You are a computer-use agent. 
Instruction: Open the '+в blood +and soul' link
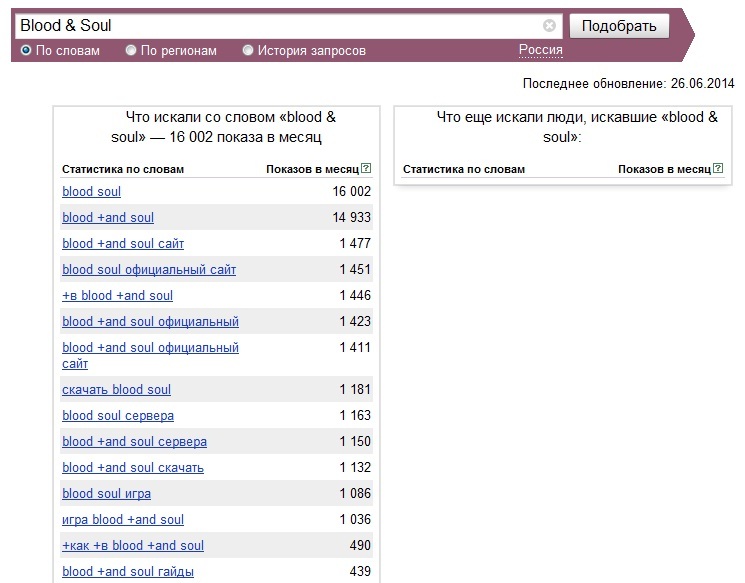tap(117, 296)
